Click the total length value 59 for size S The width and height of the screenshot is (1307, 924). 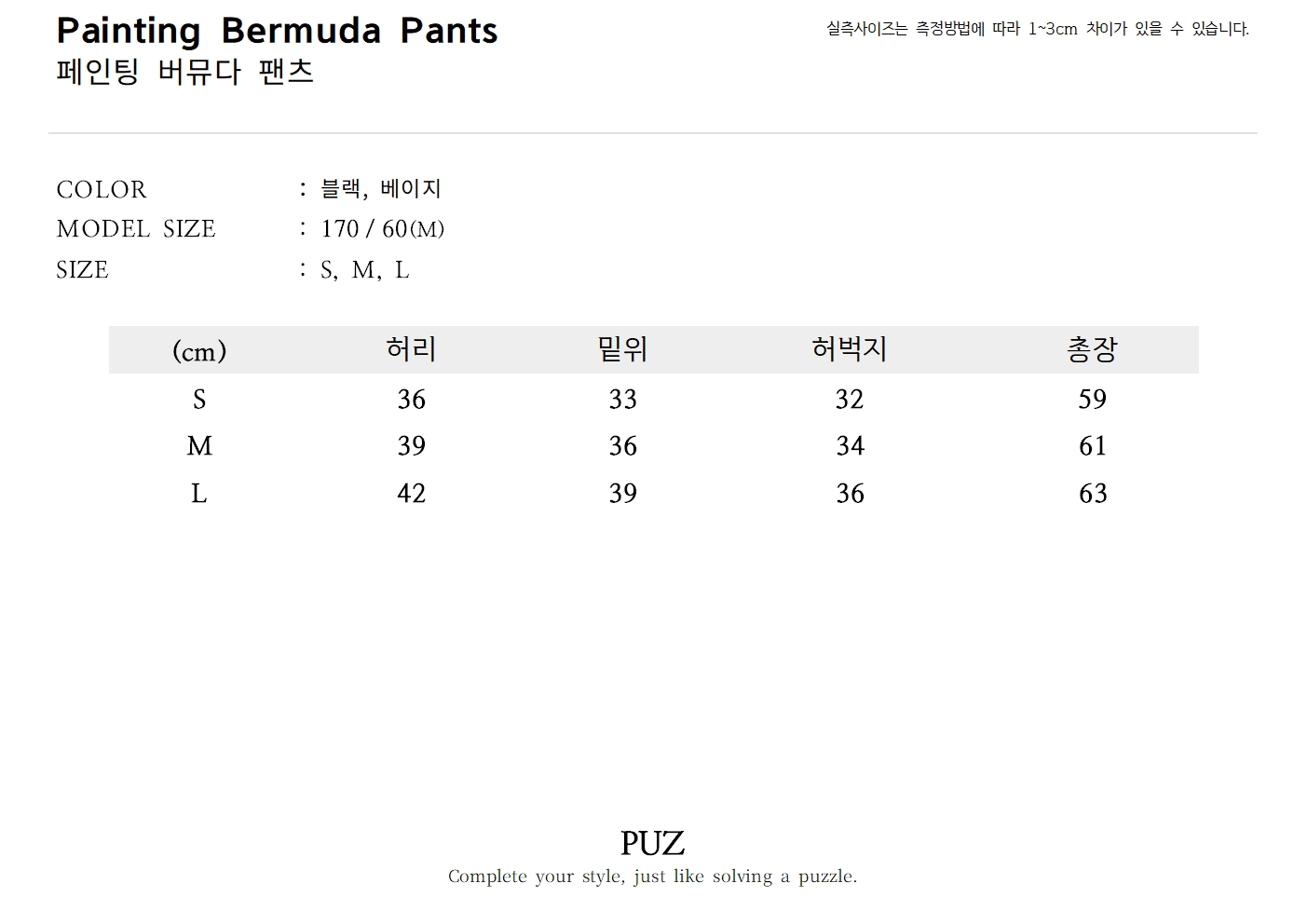coord(1092,400)
